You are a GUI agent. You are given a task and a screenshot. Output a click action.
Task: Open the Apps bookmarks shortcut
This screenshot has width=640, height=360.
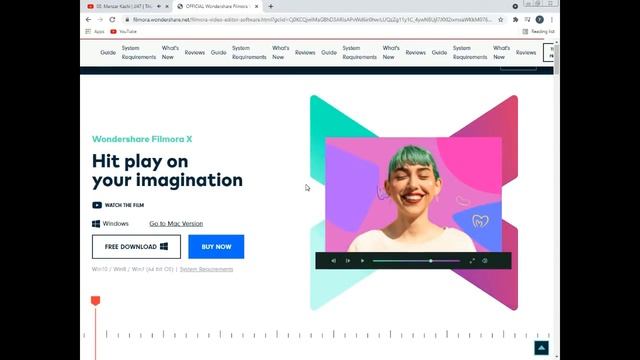pos(95,31)
